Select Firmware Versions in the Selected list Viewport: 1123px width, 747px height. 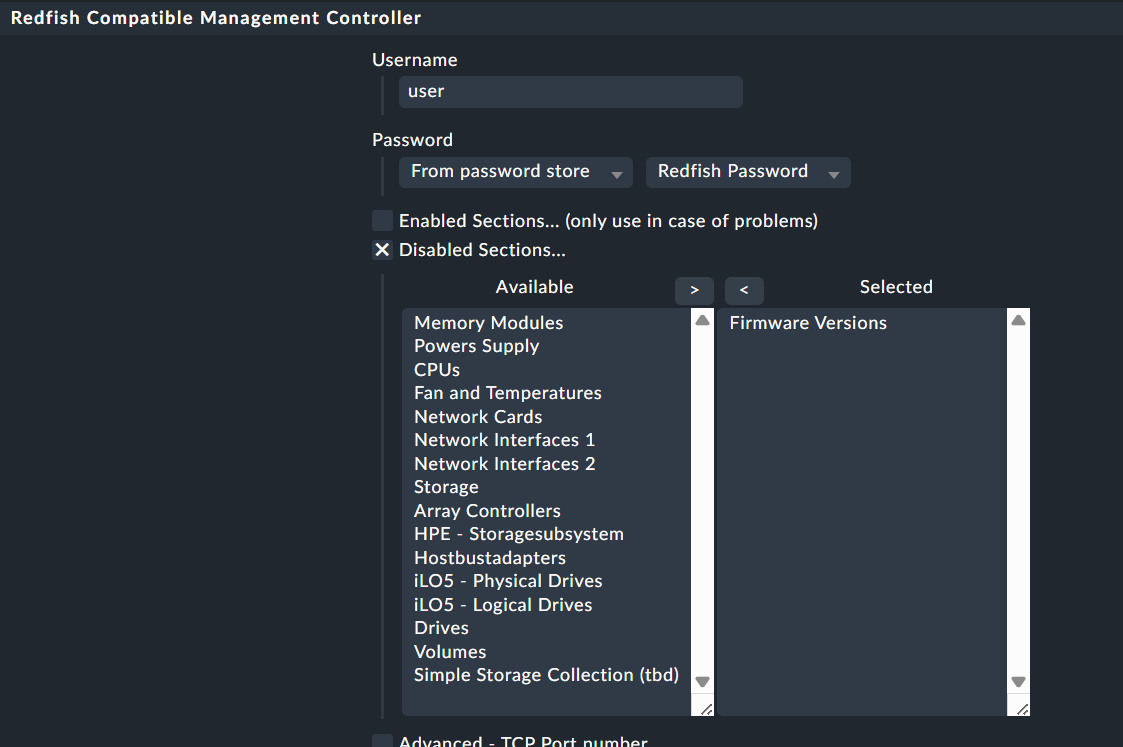point(807,322)
